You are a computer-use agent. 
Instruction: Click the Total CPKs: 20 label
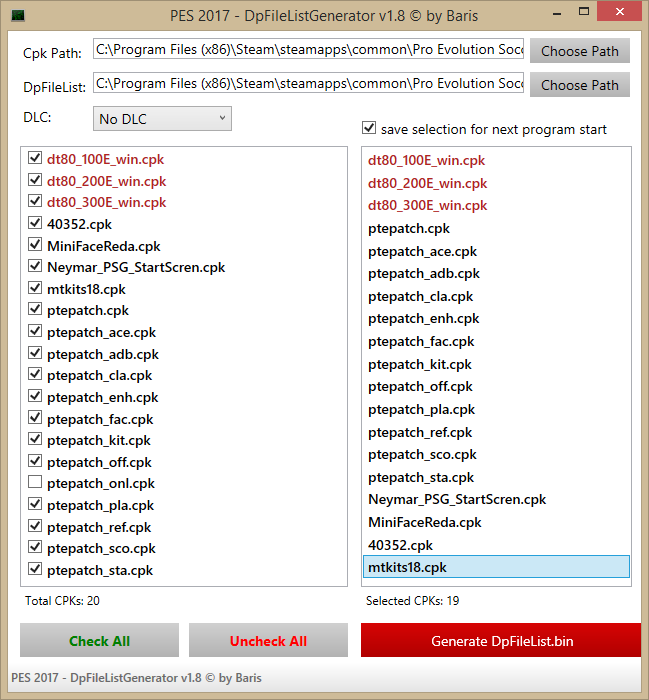point(62,601)
